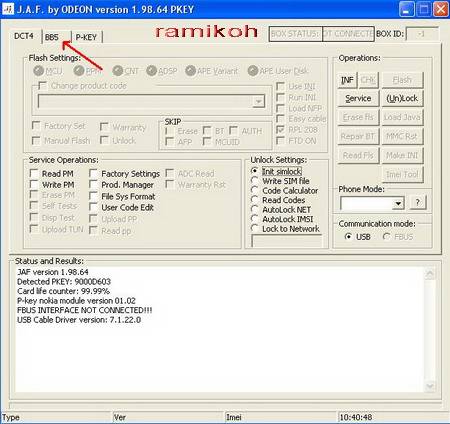450x424 pixels.
Task: Click the status log scroll up arrow
Action: [430, 274]
